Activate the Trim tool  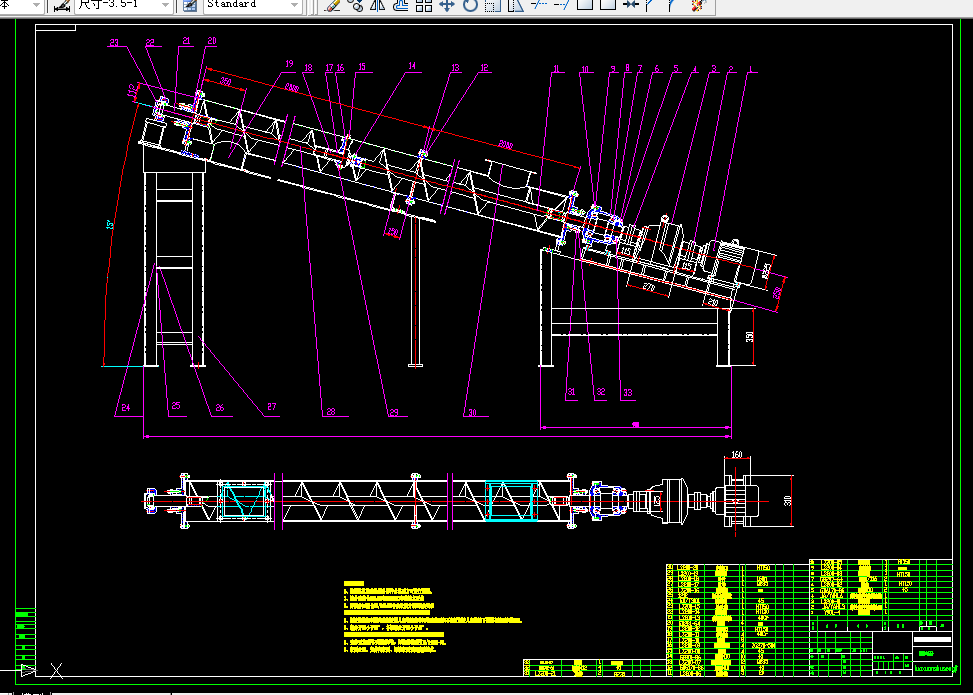[539, 6]
